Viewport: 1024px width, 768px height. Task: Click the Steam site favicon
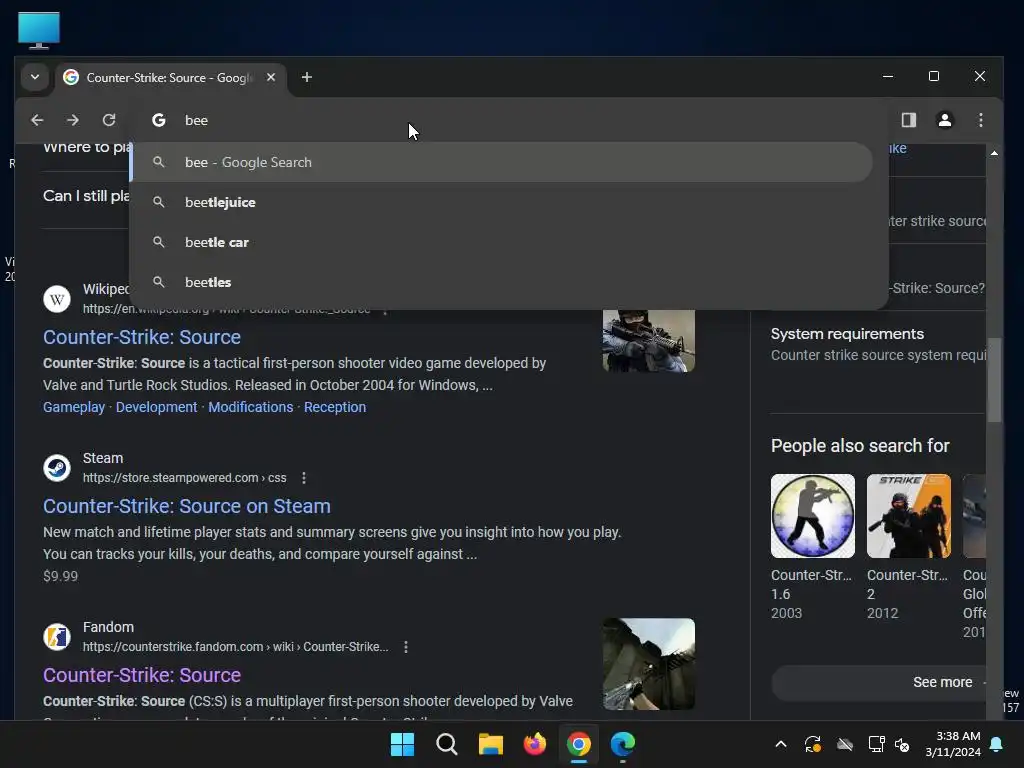coord(57,468)
